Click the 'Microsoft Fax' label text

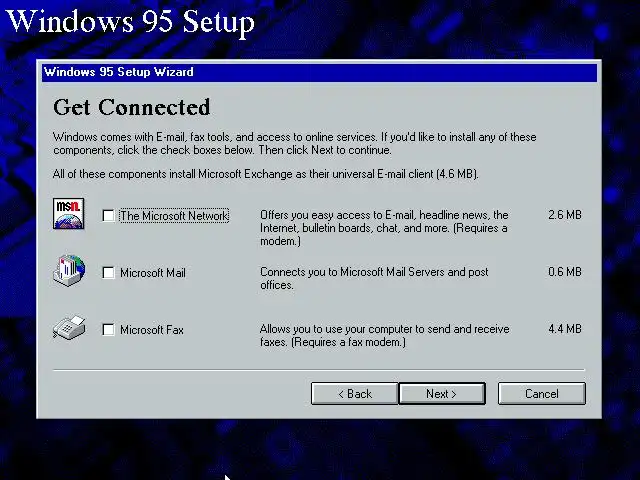[x=151, y=329]
